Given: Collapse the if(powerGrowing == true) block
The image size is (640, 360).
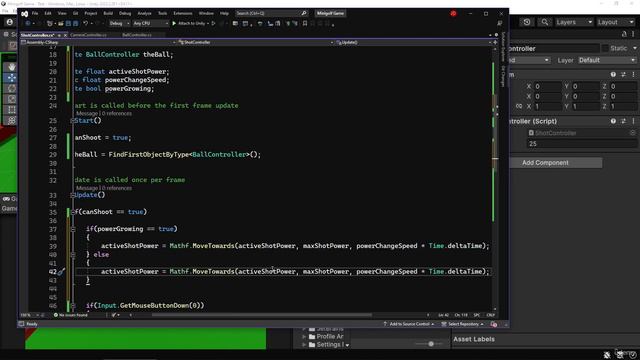Looking at the screenshot, I should click(x=73, y=229).
